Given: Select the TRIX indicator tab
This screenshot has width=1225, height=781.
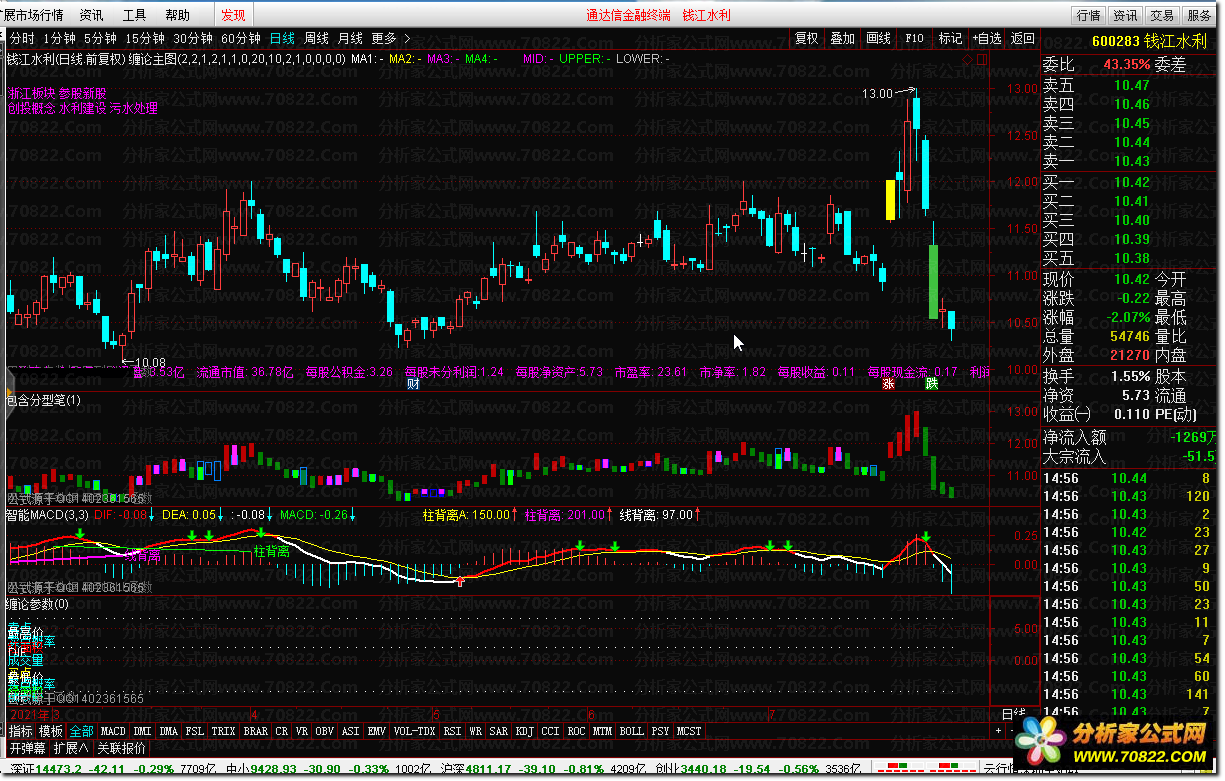Looking at the screenshot, I should coord(224,731).
